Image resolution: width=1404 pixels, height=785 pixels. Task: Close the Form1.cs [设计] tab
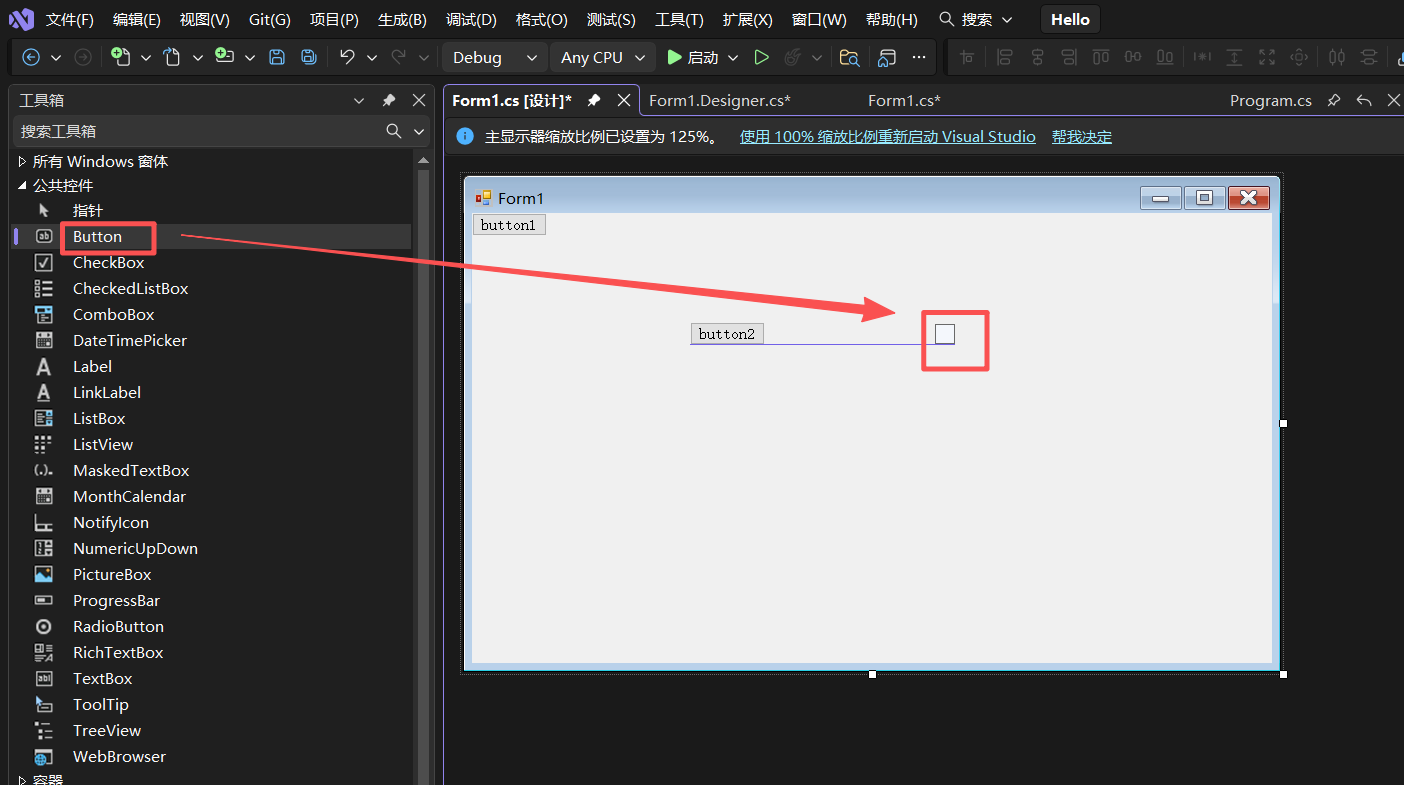point(624,100)
